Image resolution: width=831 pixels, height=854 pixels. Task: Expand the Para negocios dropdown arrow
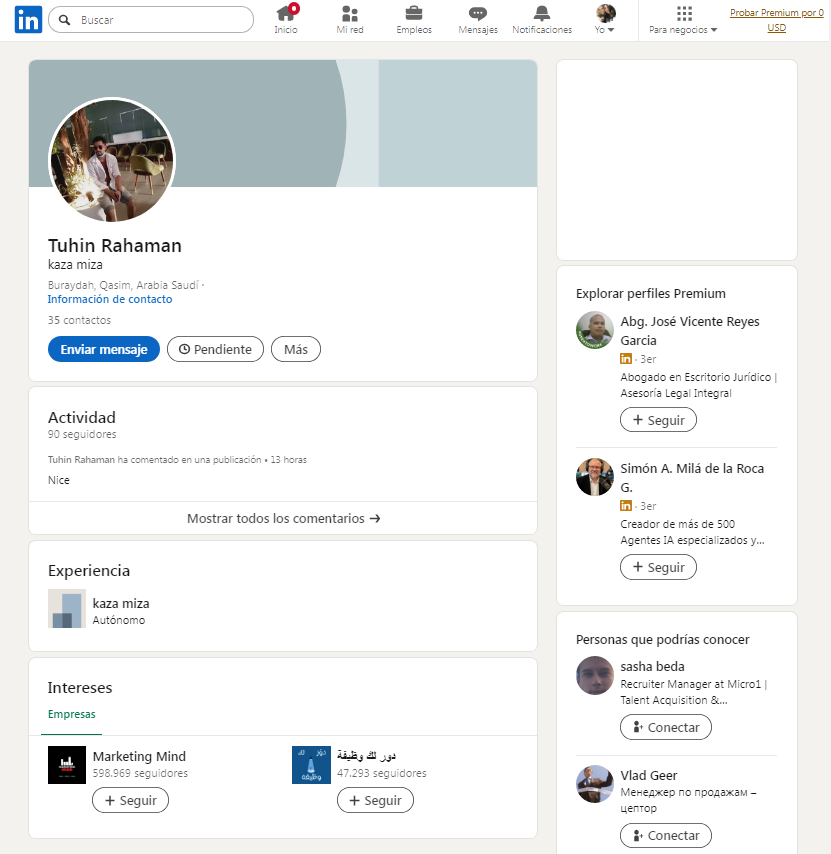pyautogui.click(x=714, y=30)
